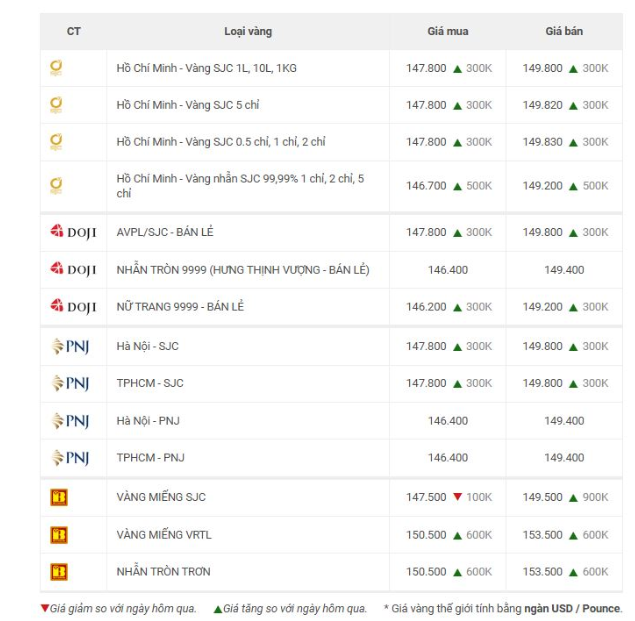Click the logo in the NHẪN TRÒN TRƠN row
The width and height of the screenshot is (635, 621).
59,572
